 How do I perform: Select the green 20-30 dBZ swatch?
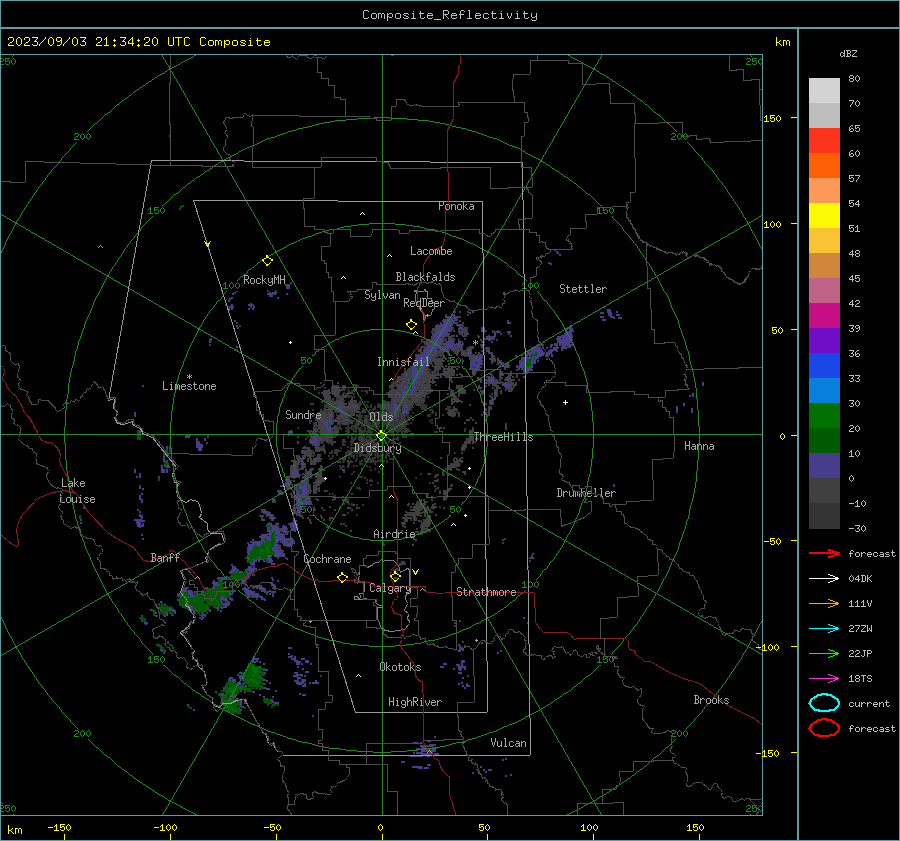click(824, 416)
